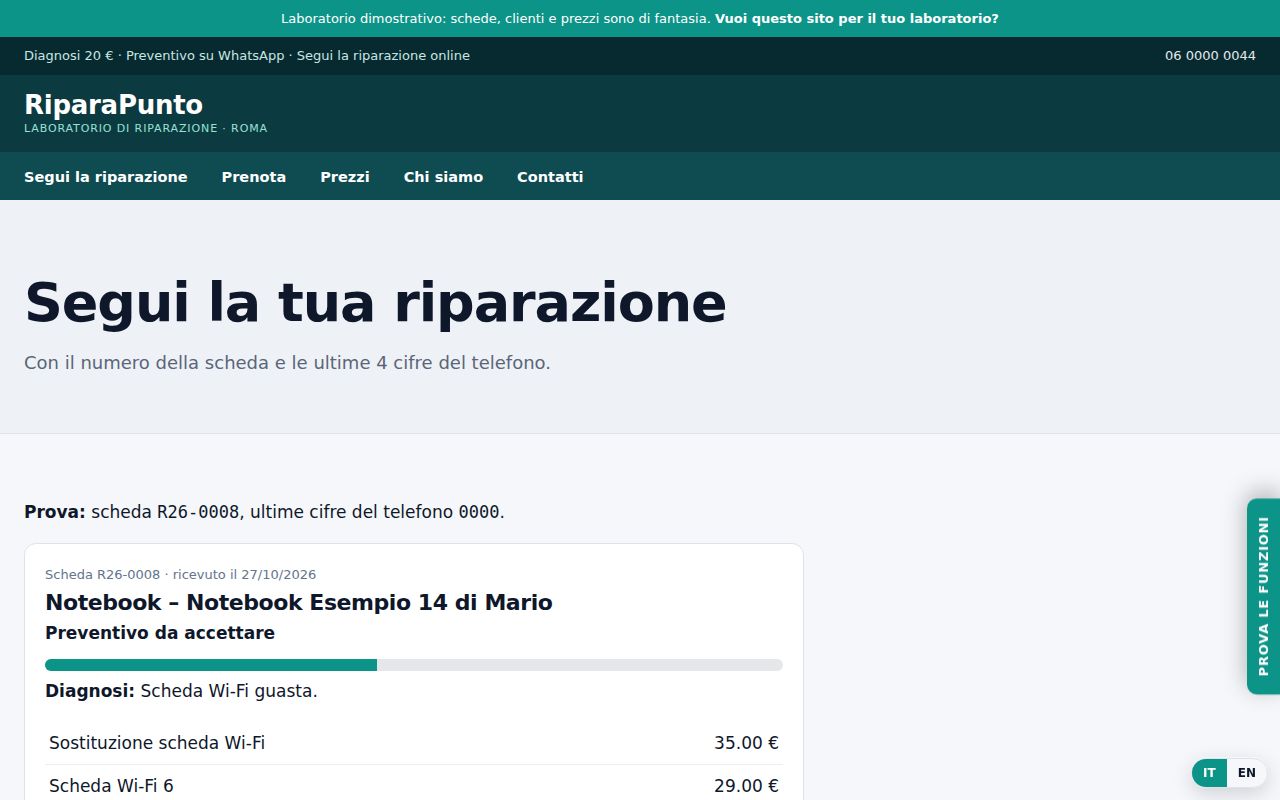Screen dimensions: 1280x800
Task: Select the 'Segui la tua riparazione' heading
Action: point(375,303)
